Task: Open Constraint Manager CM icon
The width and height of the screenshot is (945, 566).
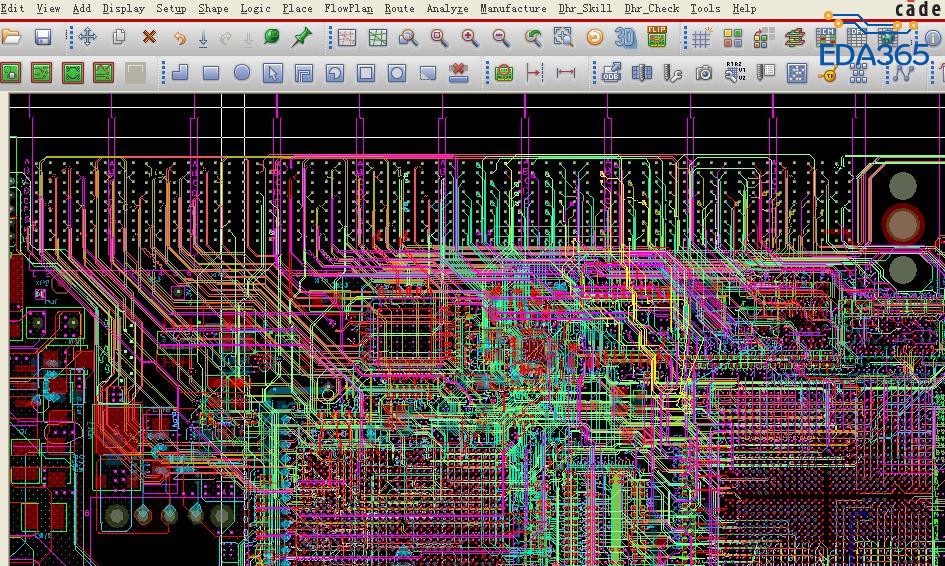Action: click(826, 36)
